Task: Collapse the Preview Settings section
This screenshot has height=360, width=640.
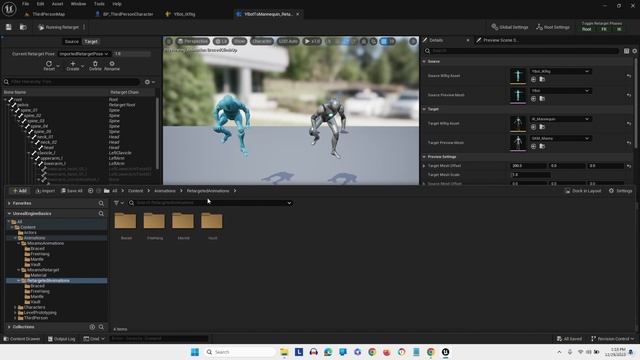Action: 424,157
